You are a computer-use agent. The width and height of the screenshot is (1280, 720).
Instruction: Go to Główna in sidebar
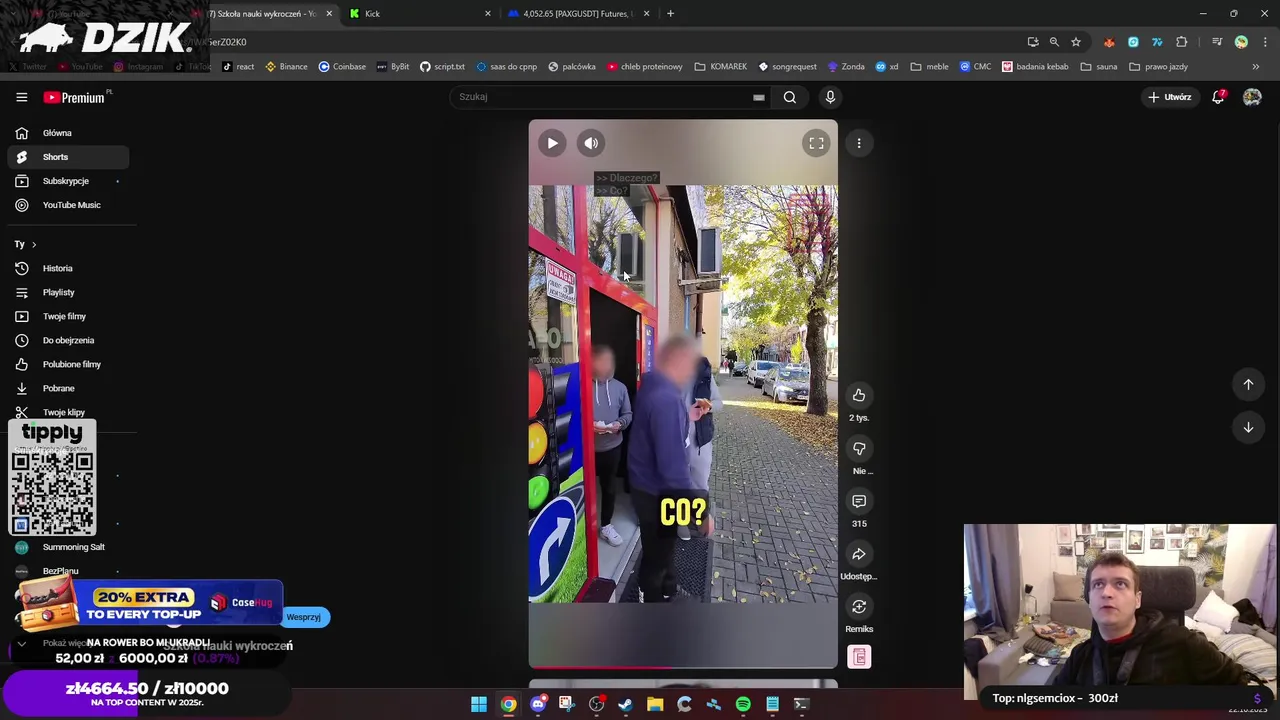(68, 133)
